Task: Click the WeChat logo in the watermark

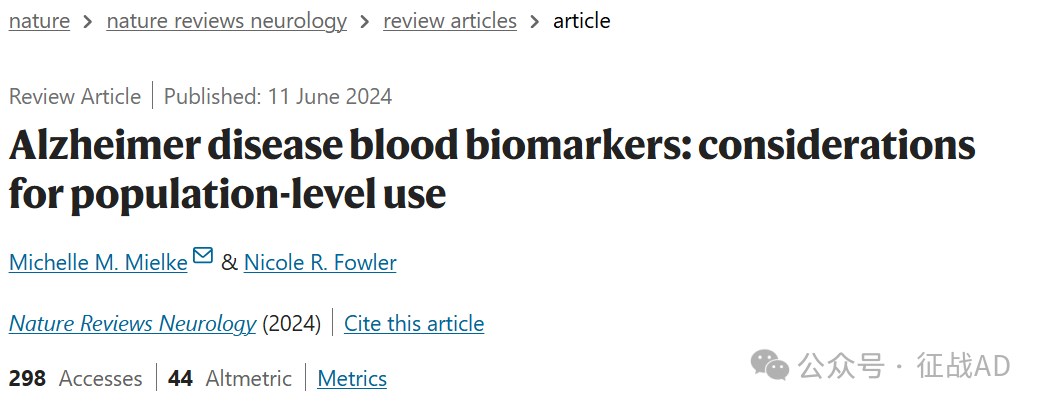Action: [770, 365]
